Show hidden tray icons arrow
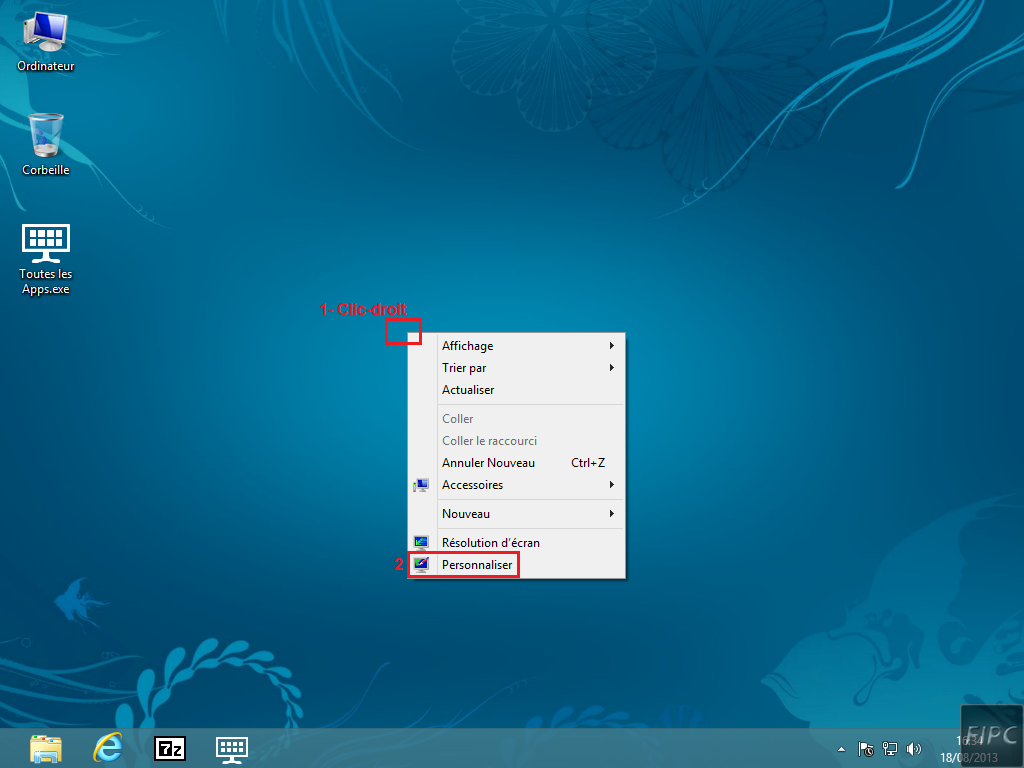 coord(842,749)
